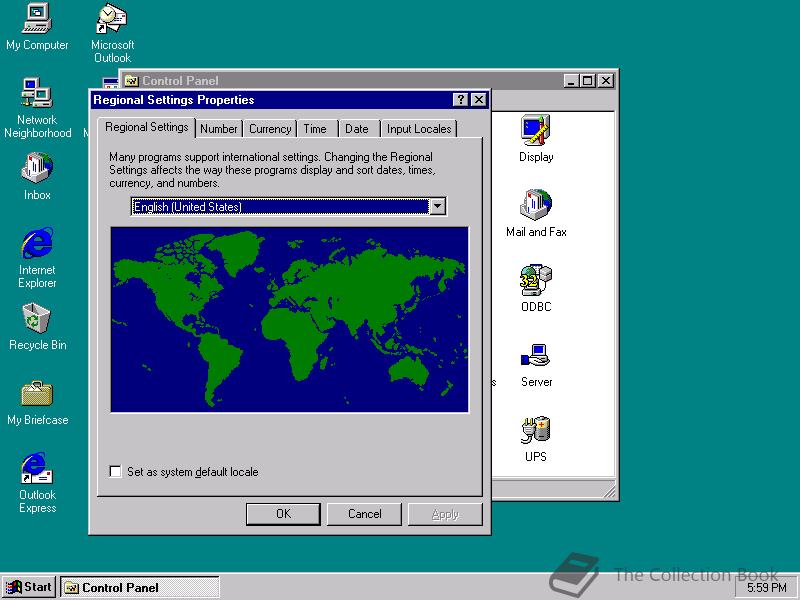Switch to the Number tab
The image size is (800, 600).
pyautogui.click(x=219, y=129)
